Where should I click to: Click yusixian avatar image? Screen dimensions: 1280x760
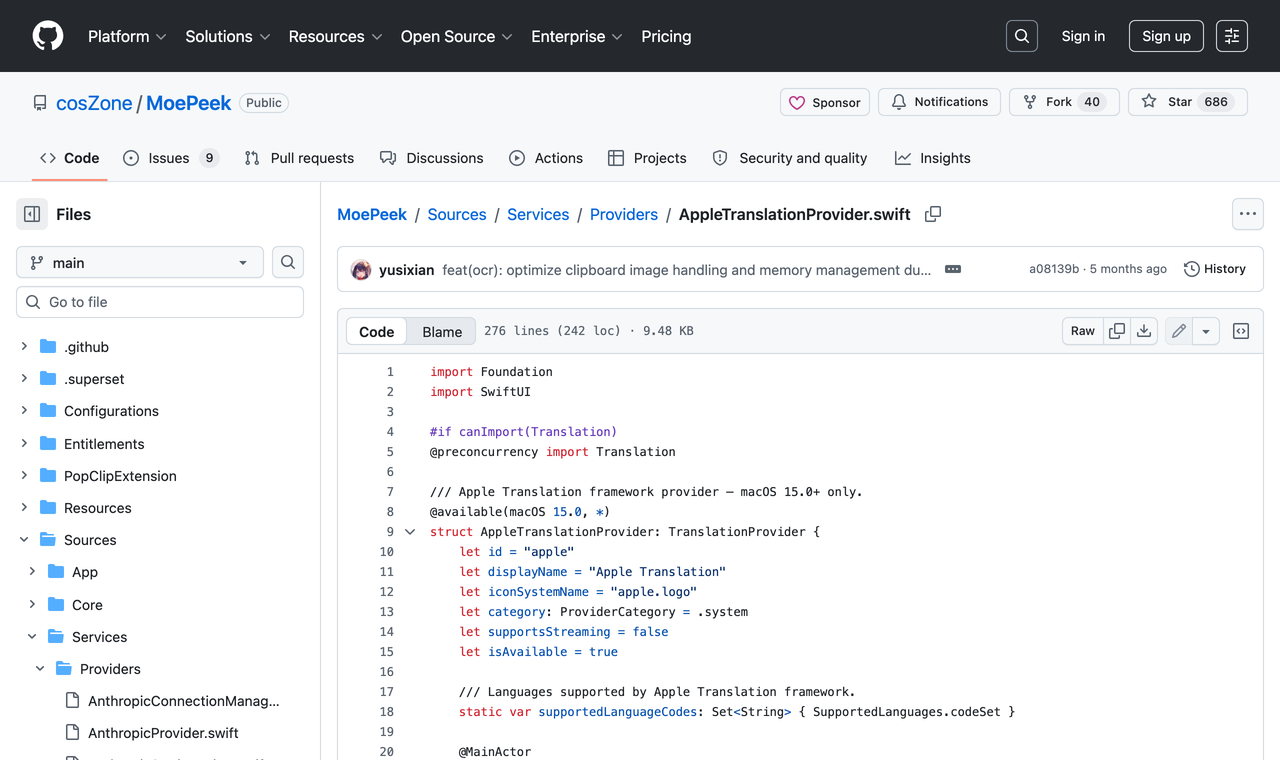tap(361, 269)
